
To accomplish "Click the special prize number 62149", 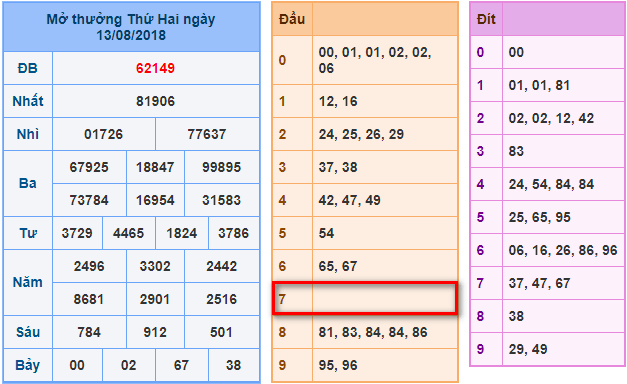I will [x=155, y=68].
